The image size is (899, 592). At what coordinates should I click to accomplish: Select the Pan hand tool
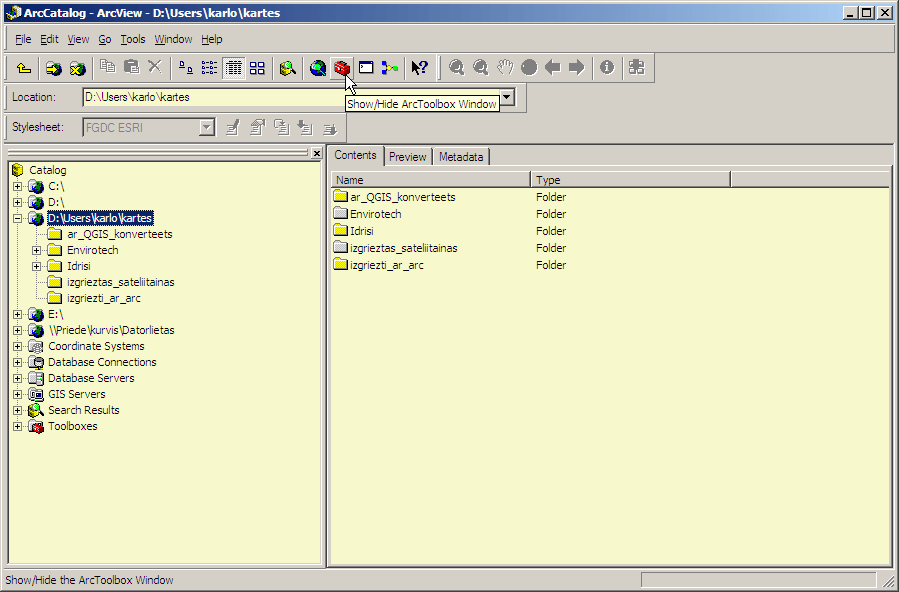click(x=505, y=68)
